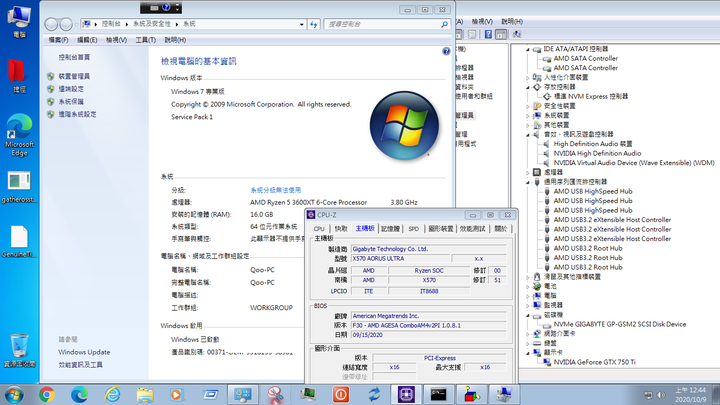The height and width of the screenshot is (405, 720).
Task: Collapse the disk drives node
Action: point(528,315)
